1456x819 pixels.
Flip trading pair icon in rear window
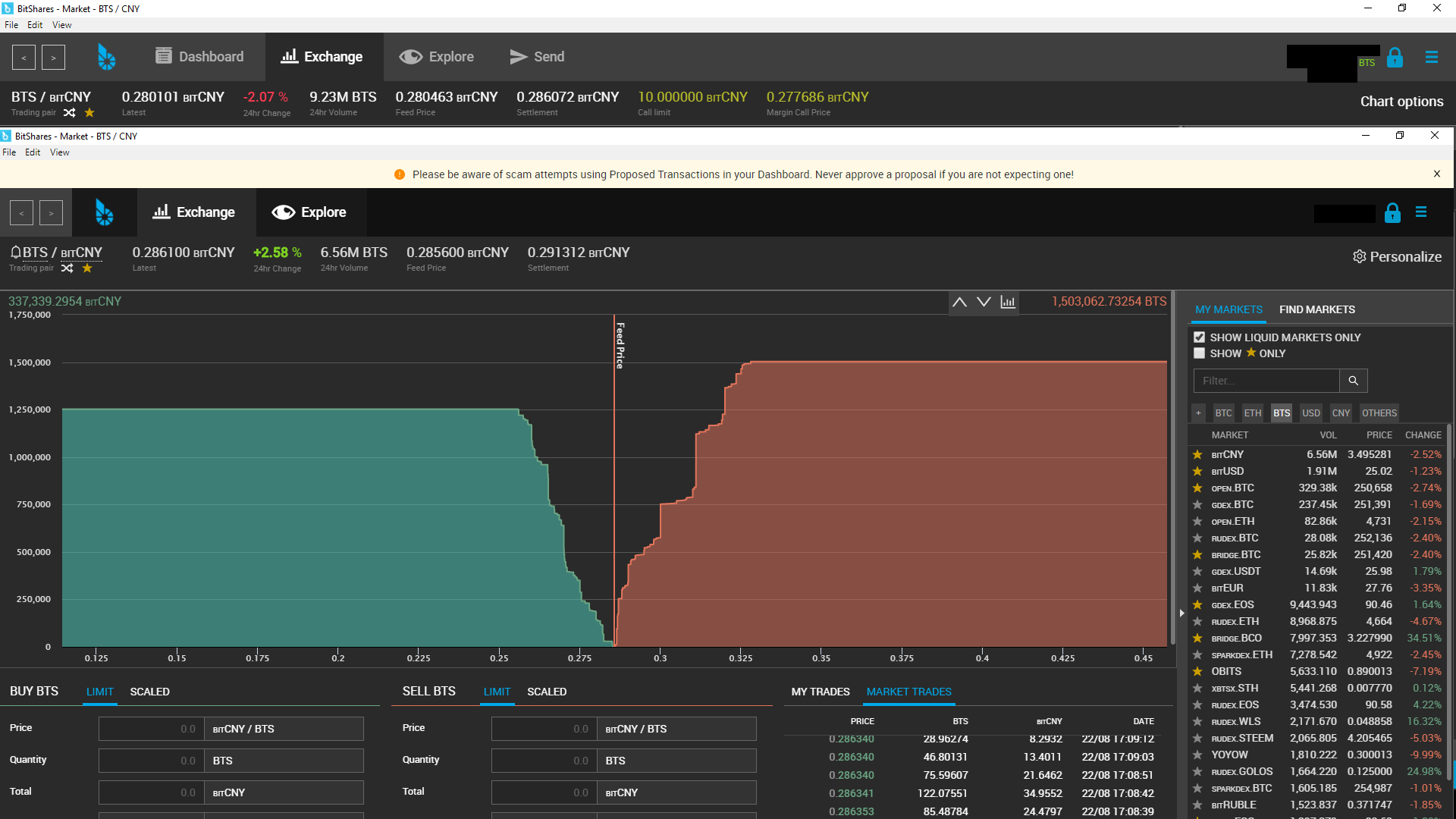[70, 113]
